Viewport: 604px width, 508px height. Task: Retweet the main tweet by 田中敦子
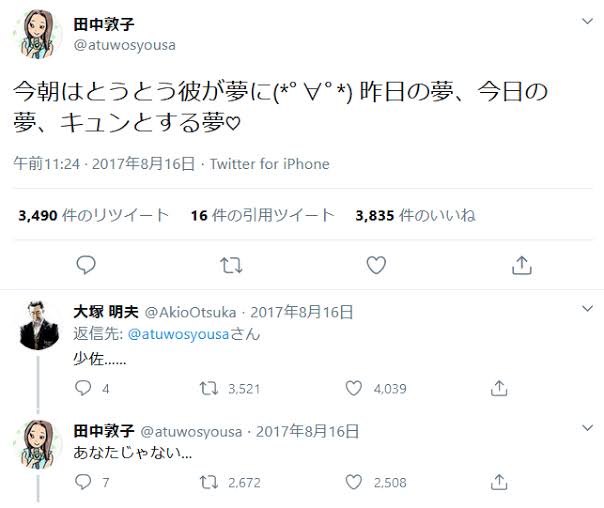[231, 265]
